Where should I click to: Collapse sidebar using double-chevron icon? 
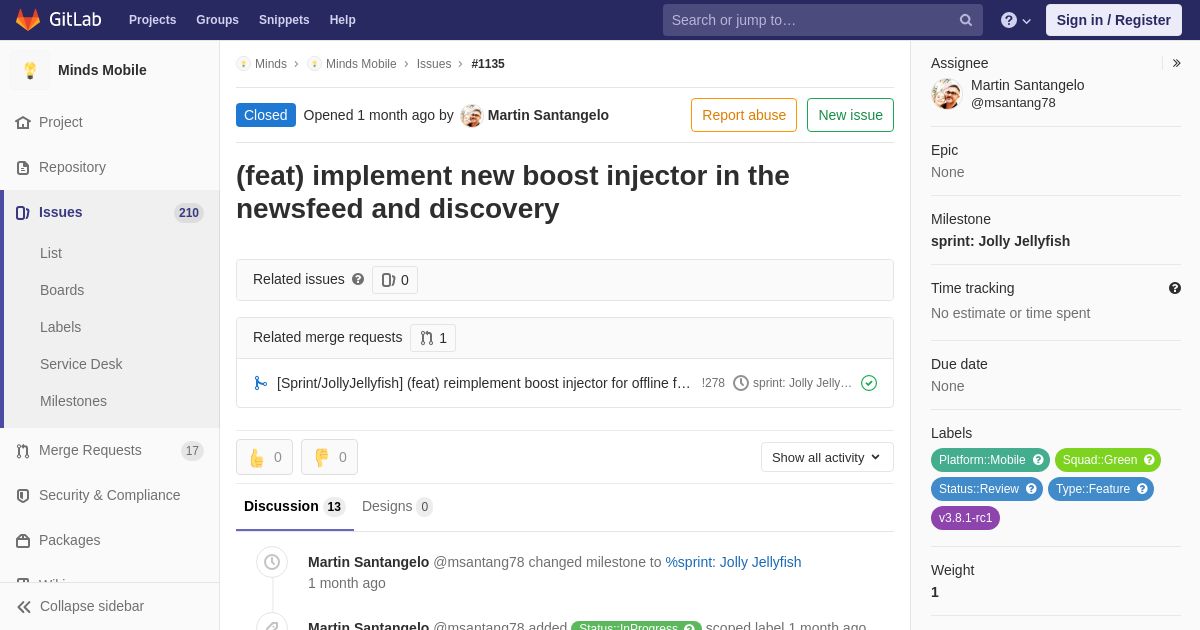pos(24,607)
